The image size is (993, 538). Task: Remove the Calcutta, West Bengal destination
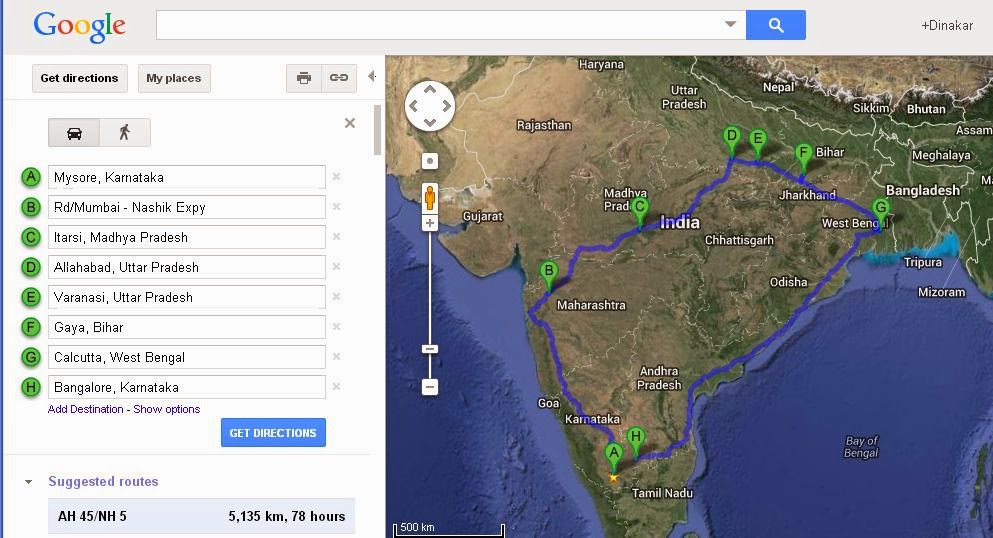click(x=336, y=356)
